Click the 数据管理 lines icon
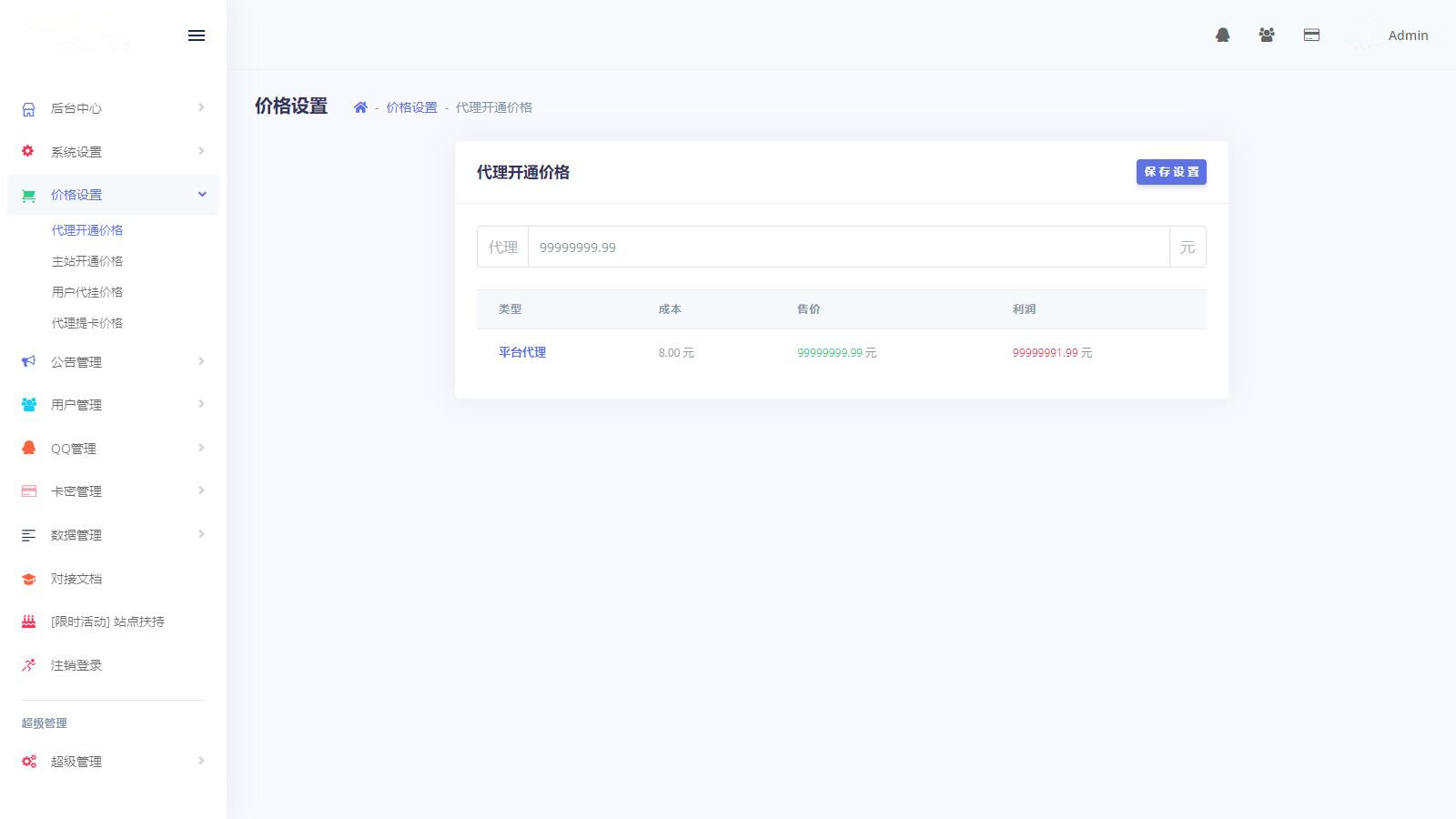 tap(28, 535)
